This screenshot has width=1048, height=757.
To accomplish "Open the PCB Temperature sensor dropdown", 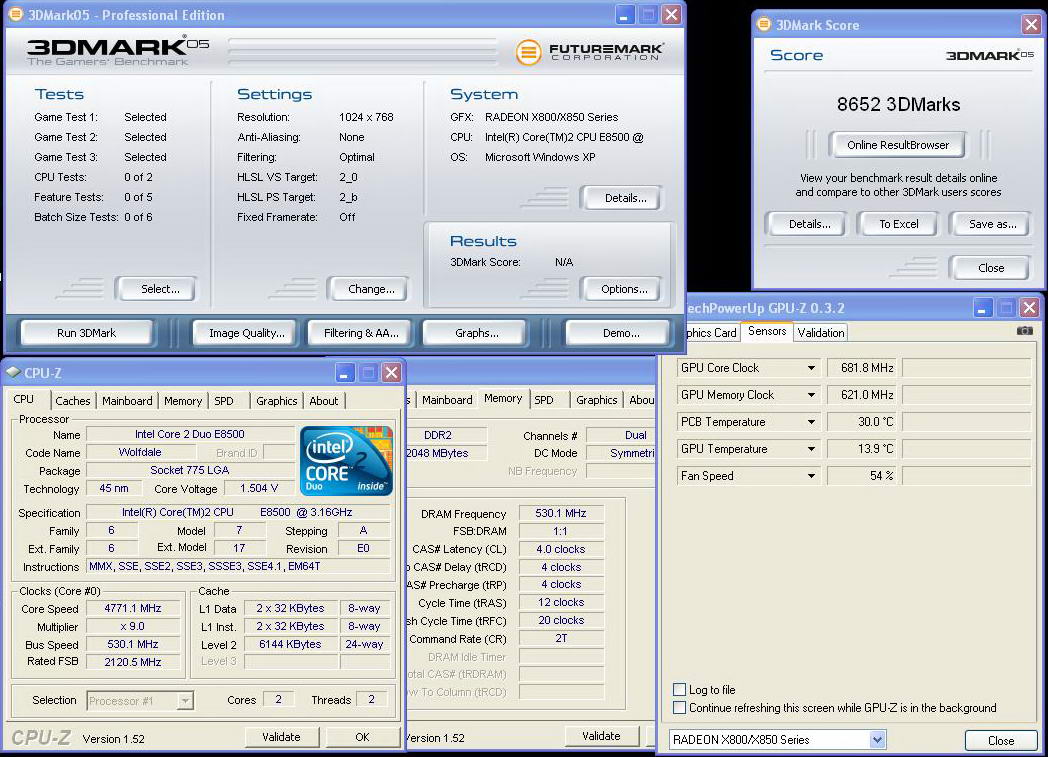I will click(811, 422).
